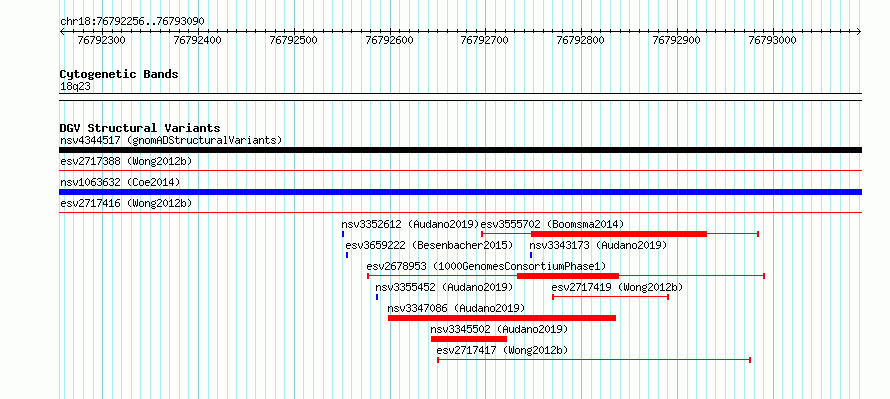The image size is (890, 399).
Task: Select the blue esv3659222 marker
Action: click(347, 255)
